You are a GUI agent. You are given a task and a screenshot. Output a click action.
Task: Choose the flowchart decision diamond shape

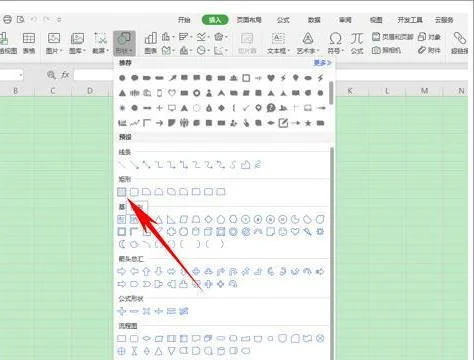146,339
